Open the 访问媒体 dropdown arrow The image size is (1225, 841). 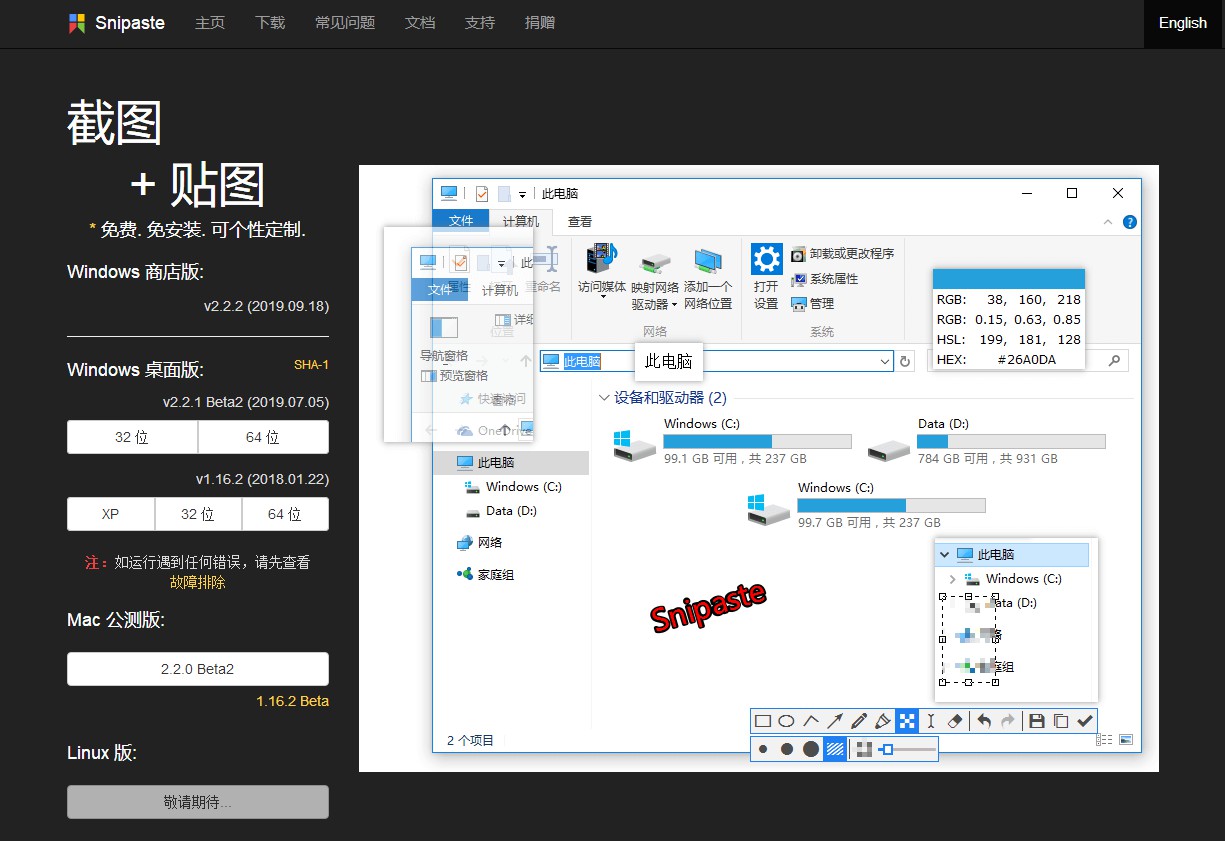point(603,297)
